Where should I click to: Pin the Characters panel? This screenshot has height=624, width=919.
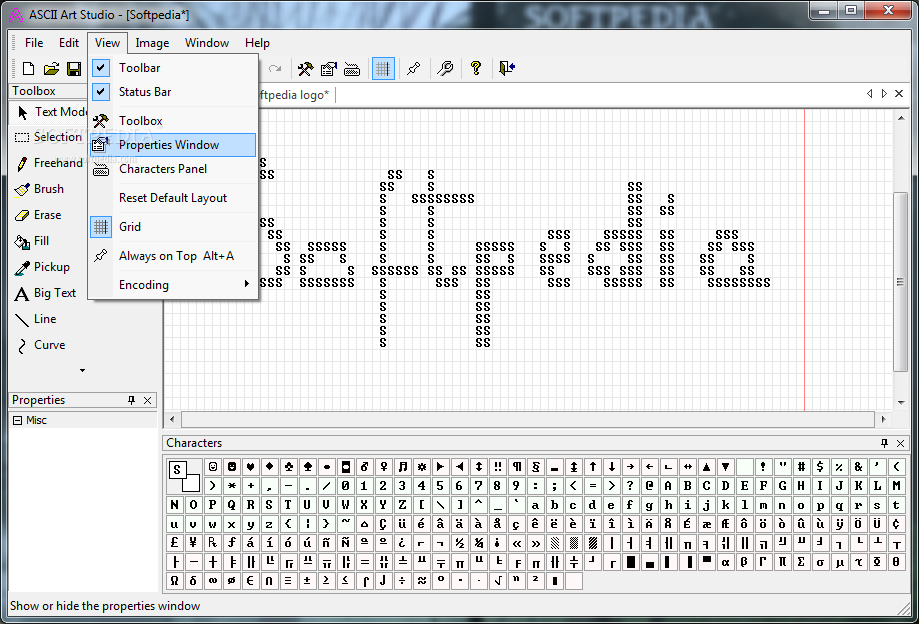point(884,444)
